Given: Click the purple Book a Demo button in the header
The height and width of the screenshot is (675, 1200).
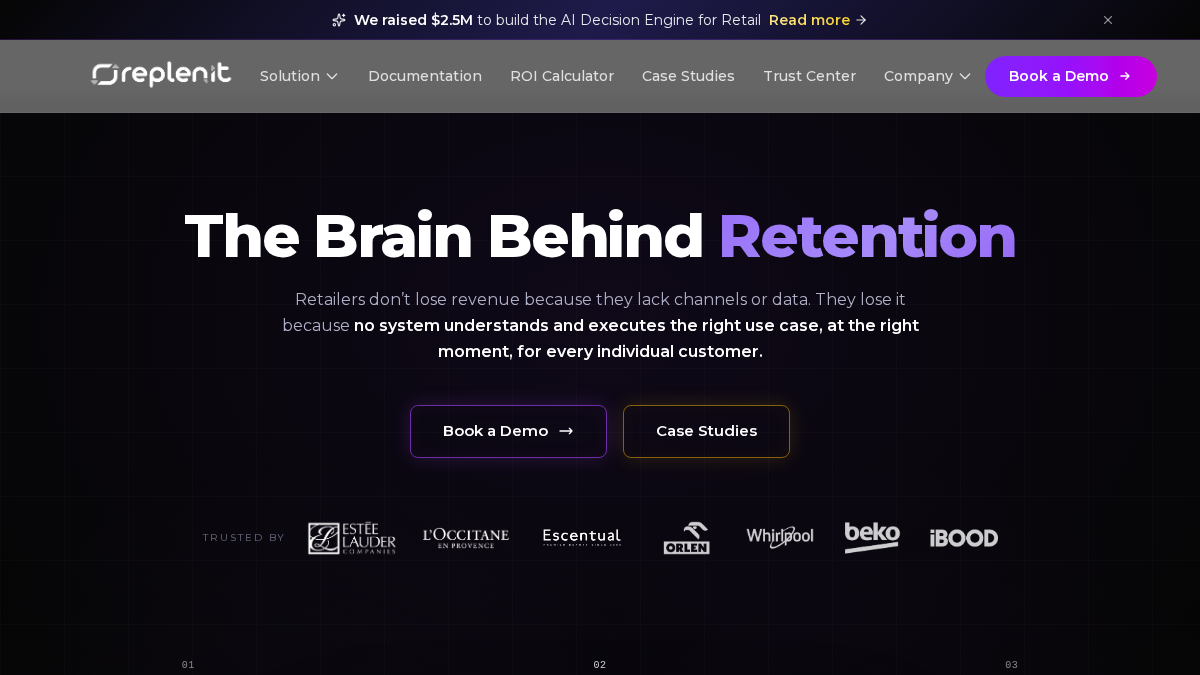Looking at the screenshot, I should coord(1071,76).
